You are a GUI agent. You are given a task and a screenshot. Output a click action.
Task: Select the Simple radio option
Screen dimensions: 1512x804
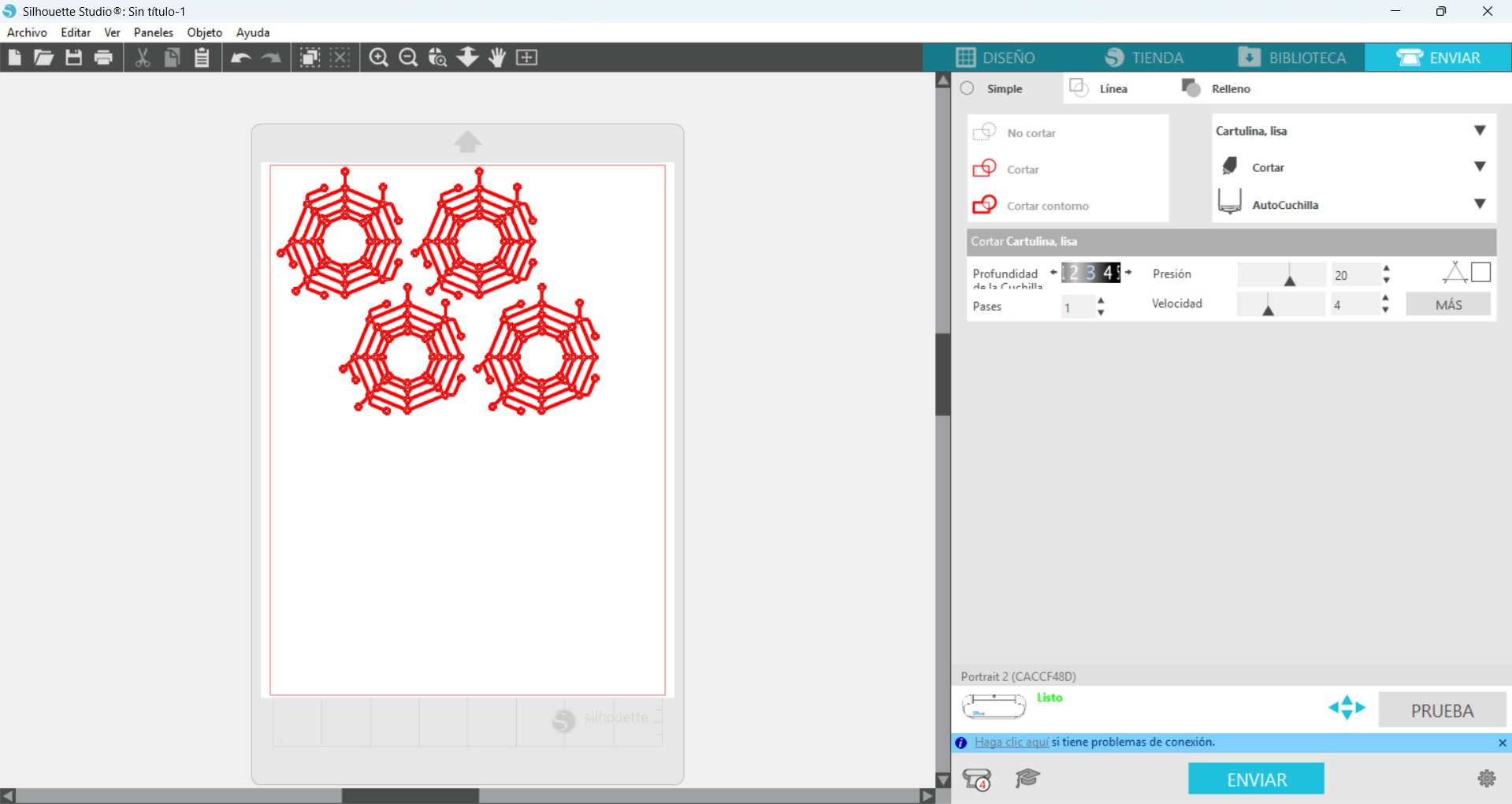[x=968, y=88]
